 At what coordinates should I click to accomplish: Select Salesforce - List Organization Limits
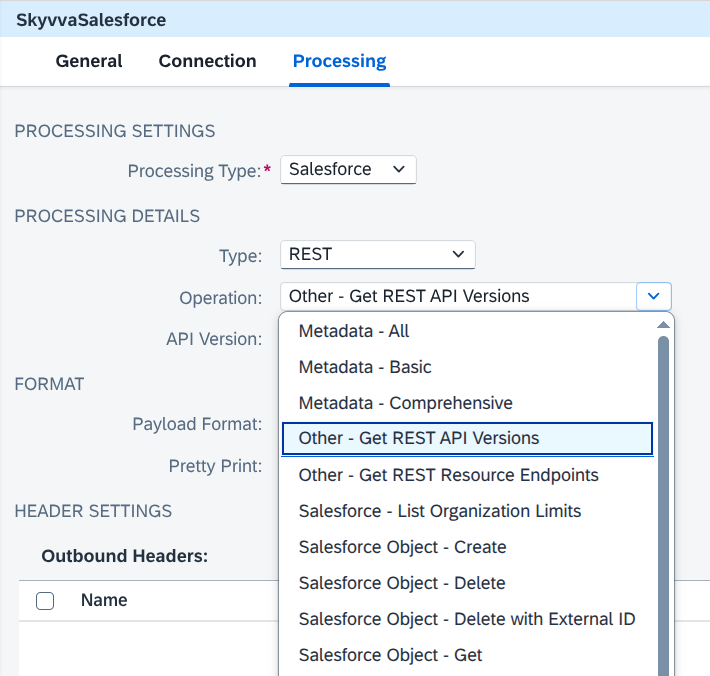coord(467,511)
